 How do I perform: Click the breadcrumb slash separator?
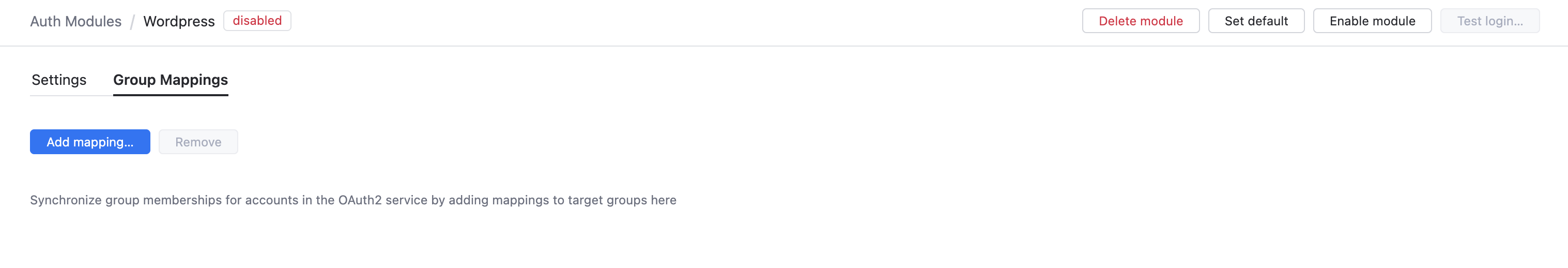coord(132,22)
